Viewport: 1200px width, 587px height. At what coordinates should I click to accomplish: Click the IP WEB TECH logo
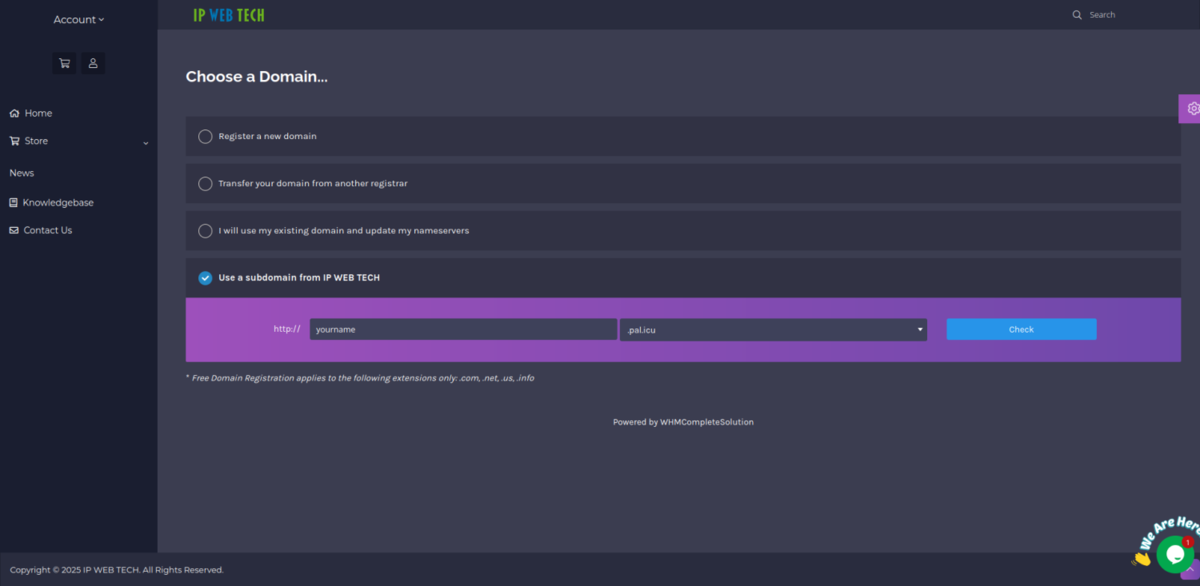229,15
